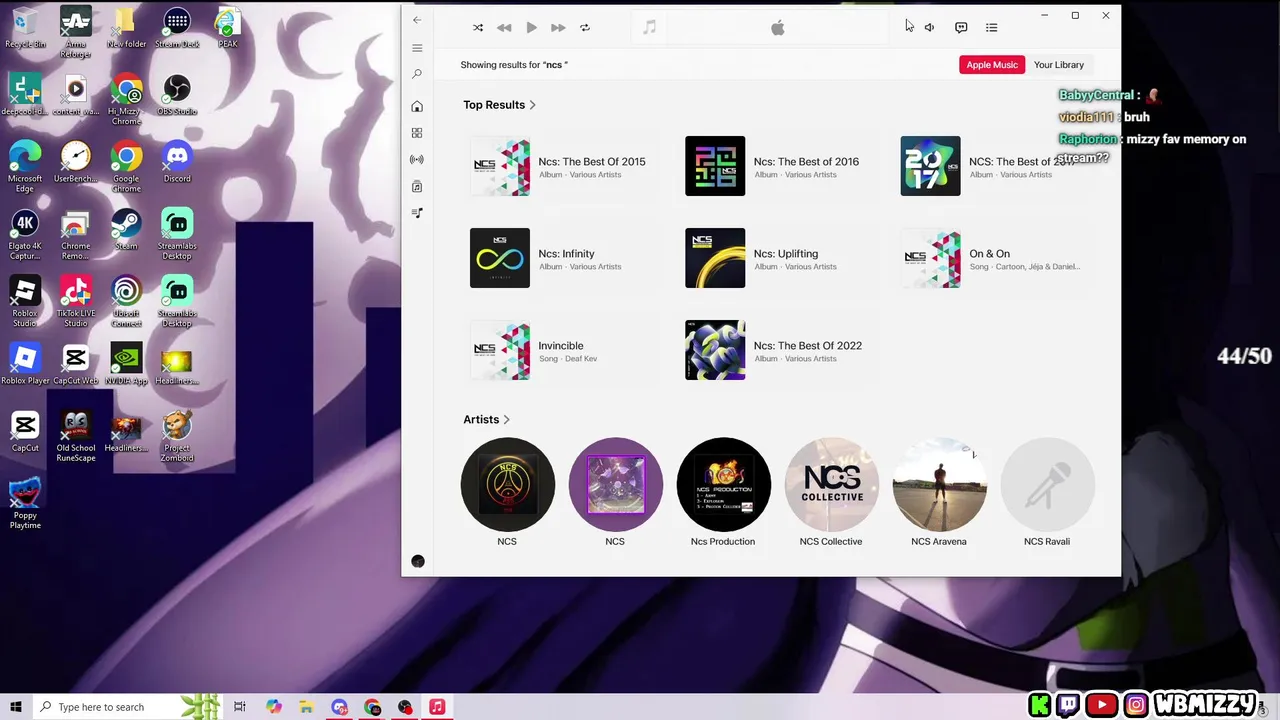Toggle shuffle in Apple Music
Viewport: 1280px width, 720px height.
pos(478,28)
